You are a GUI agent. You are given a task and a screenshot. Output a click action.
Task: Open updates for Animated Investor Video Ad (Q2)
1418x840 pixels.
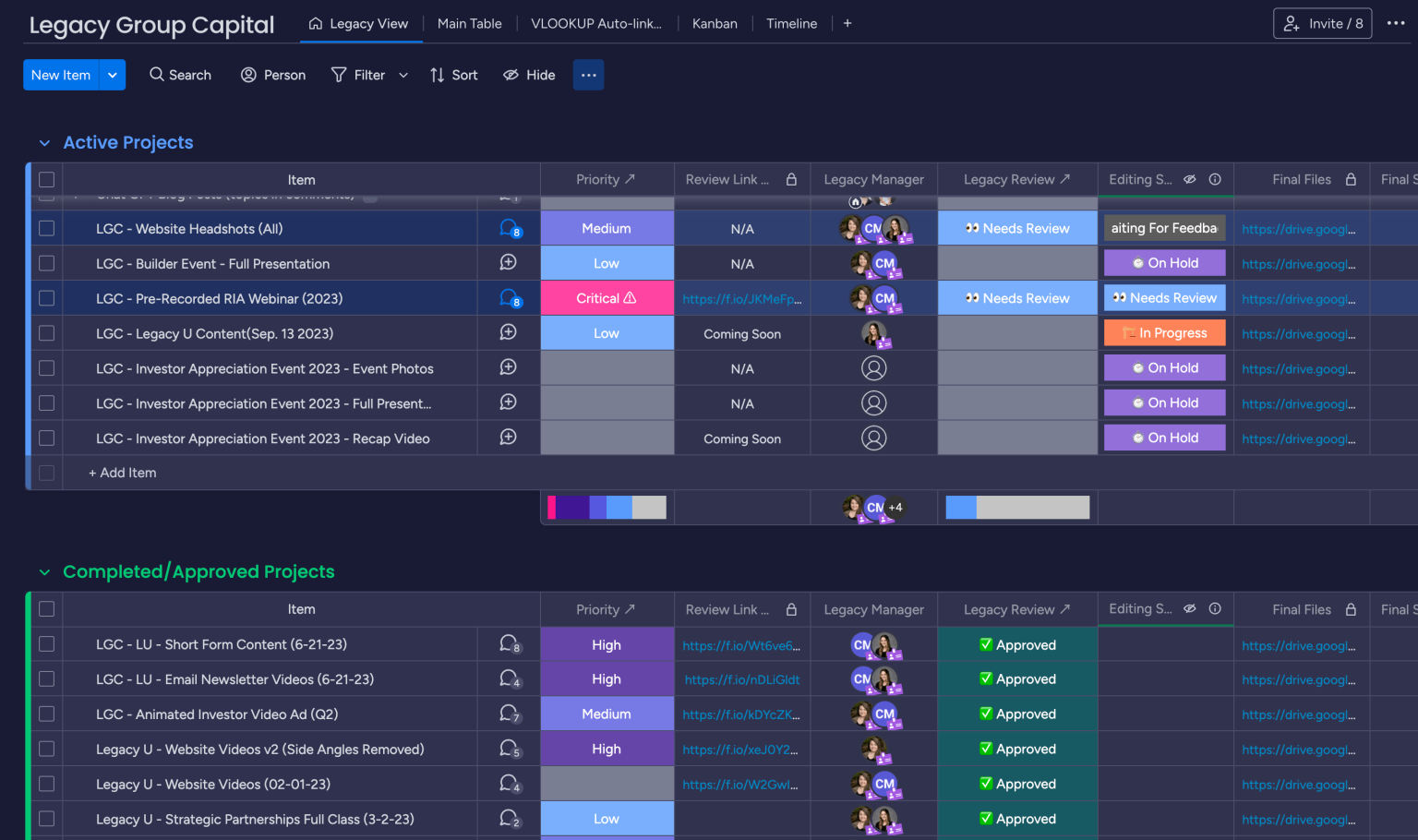[x=510, y=714]
